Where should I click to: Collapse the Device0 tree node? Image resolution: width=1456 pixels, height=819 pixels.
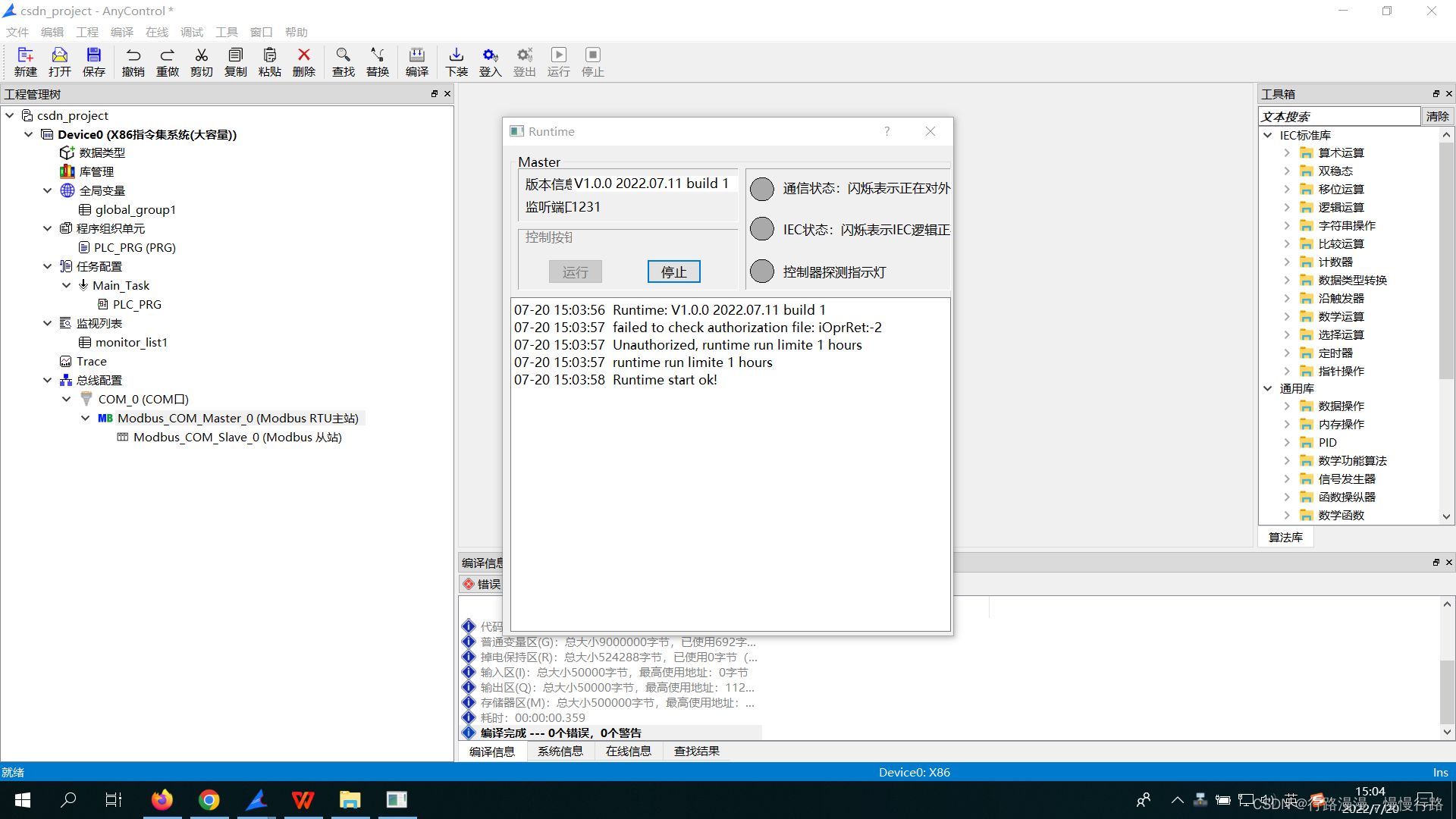[29, 134]
